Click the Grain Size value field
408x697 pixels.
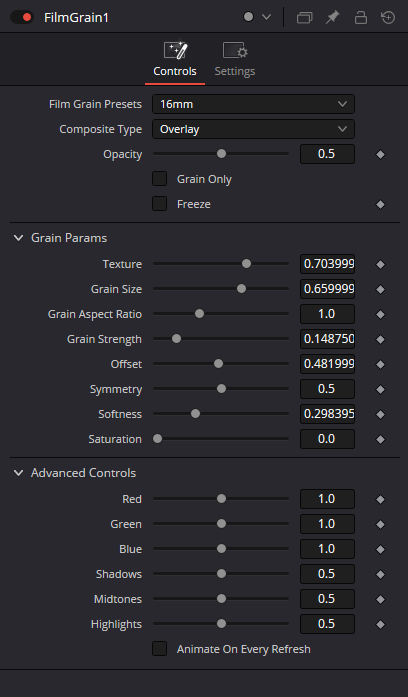pos(327,288)
